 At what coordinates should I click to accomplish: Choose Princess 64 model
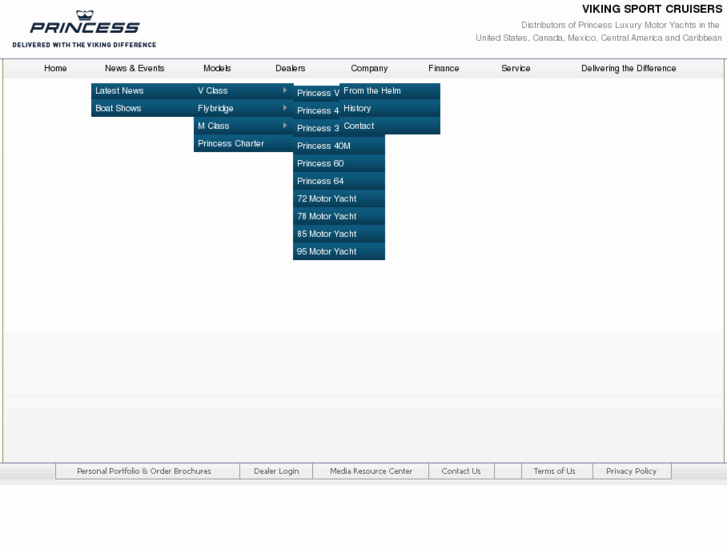pos(339,181)
